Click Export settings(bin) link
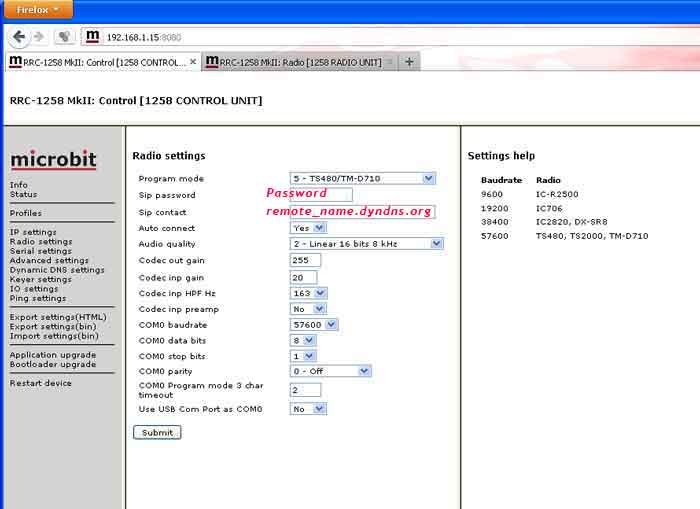Viewport: 700px width, 509px height. click(53, 326)
